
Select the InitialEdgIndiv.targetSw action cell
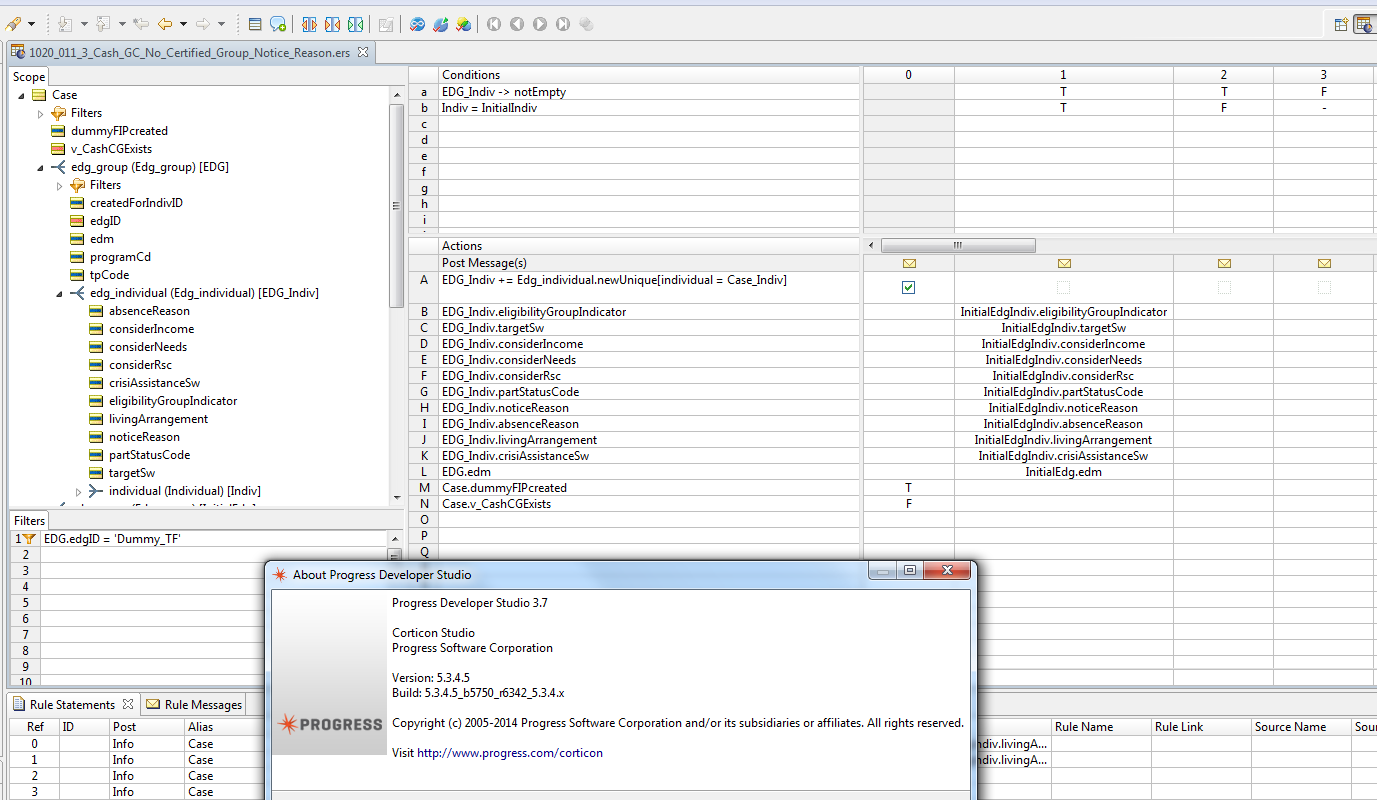1064,328
